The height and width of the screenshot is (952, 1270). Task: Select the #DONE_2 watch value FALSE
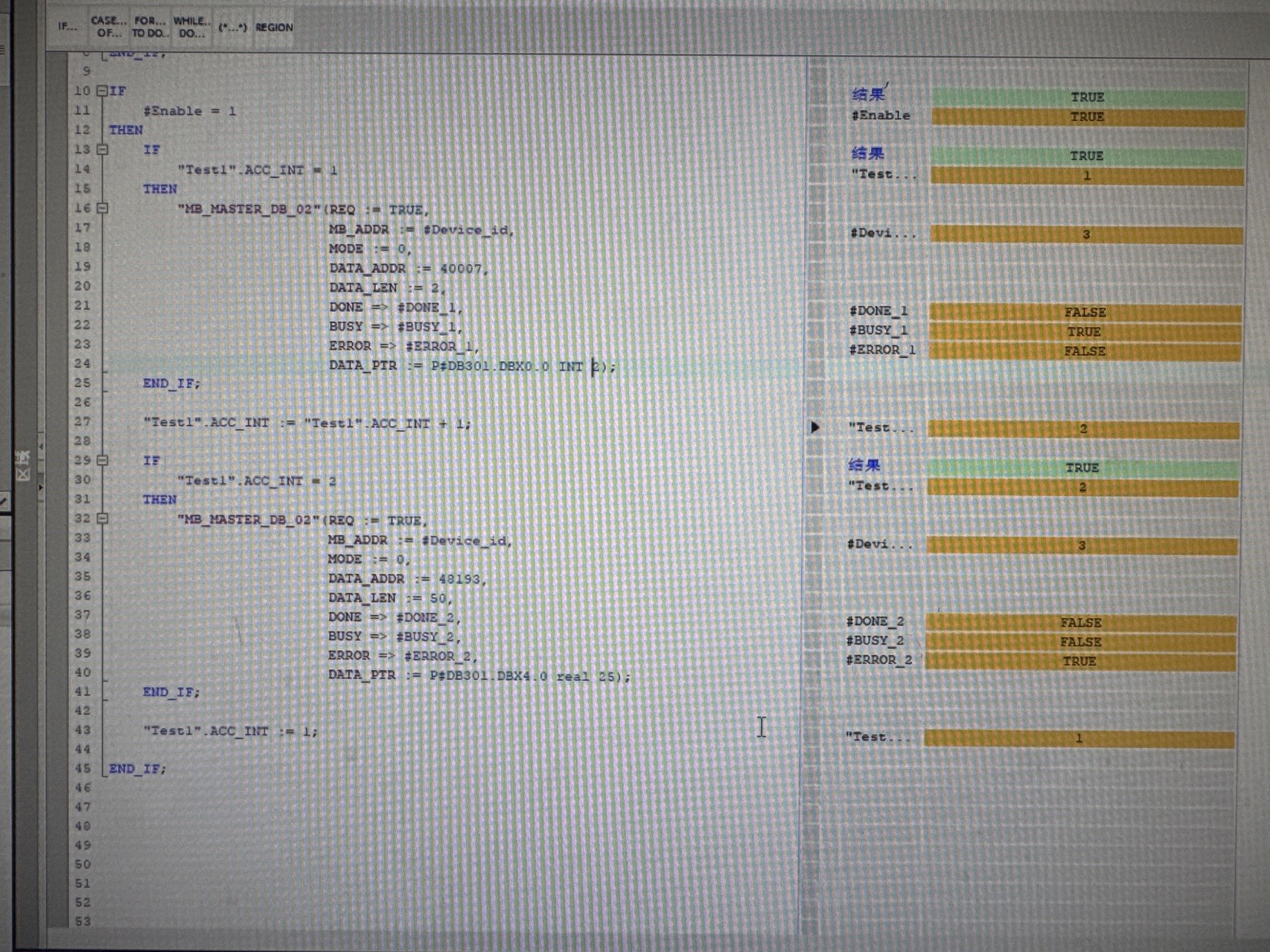(x=1081, y=622)
